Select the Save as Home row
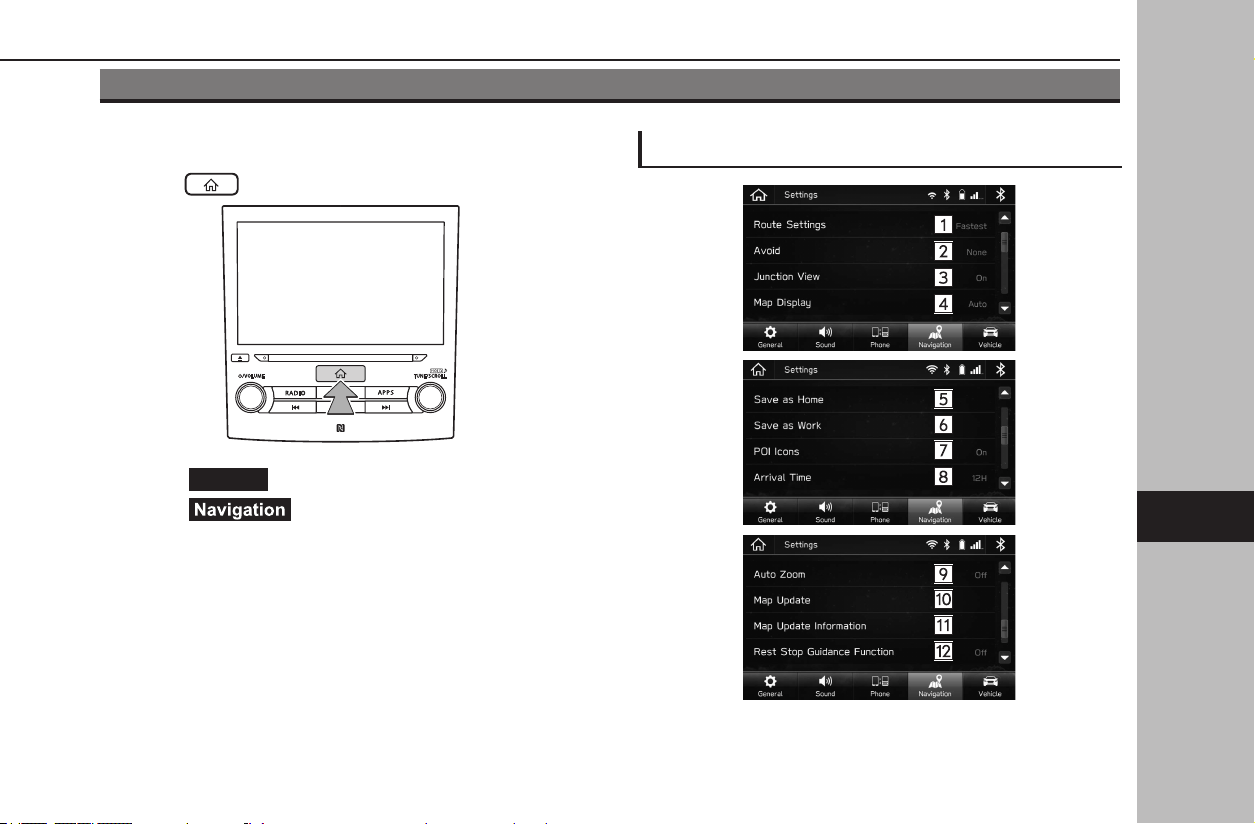Viewport: 1255px width, 824px height. pyautogui.click(x=870, y=400)
